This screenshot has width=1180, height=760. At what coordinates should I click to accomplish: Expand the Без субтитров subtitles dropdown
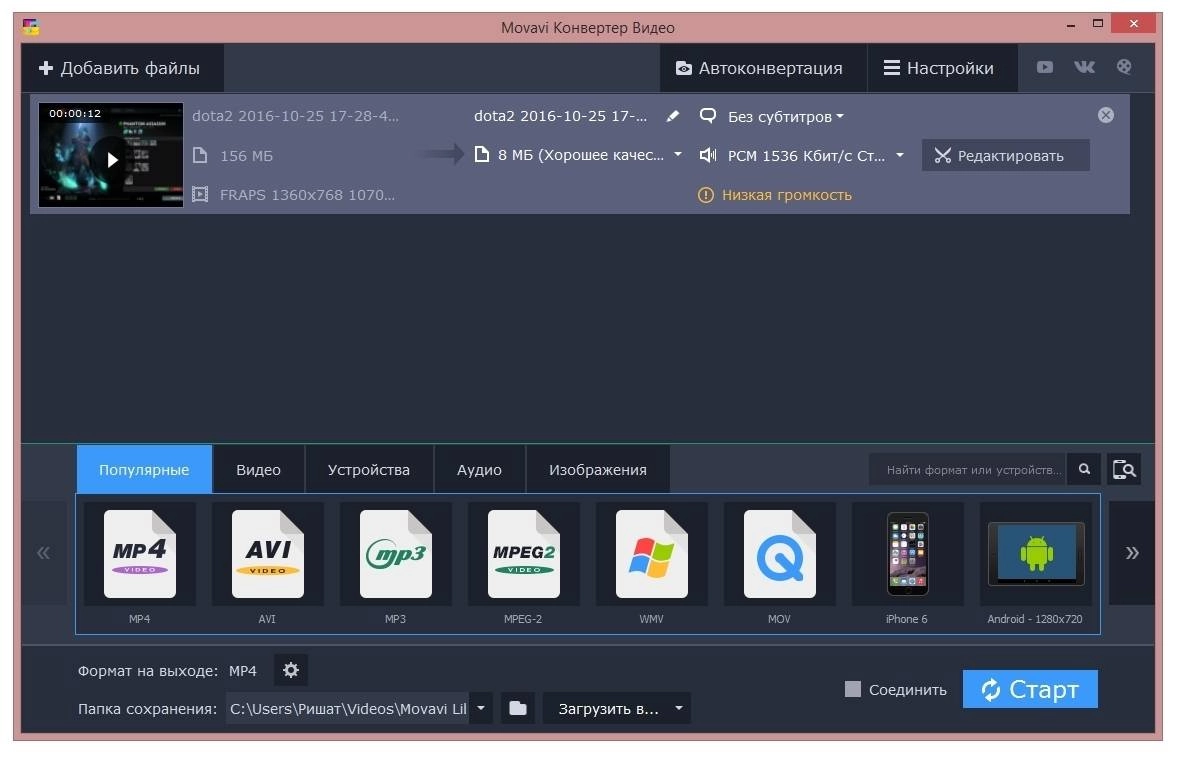(x=786, y=117)
